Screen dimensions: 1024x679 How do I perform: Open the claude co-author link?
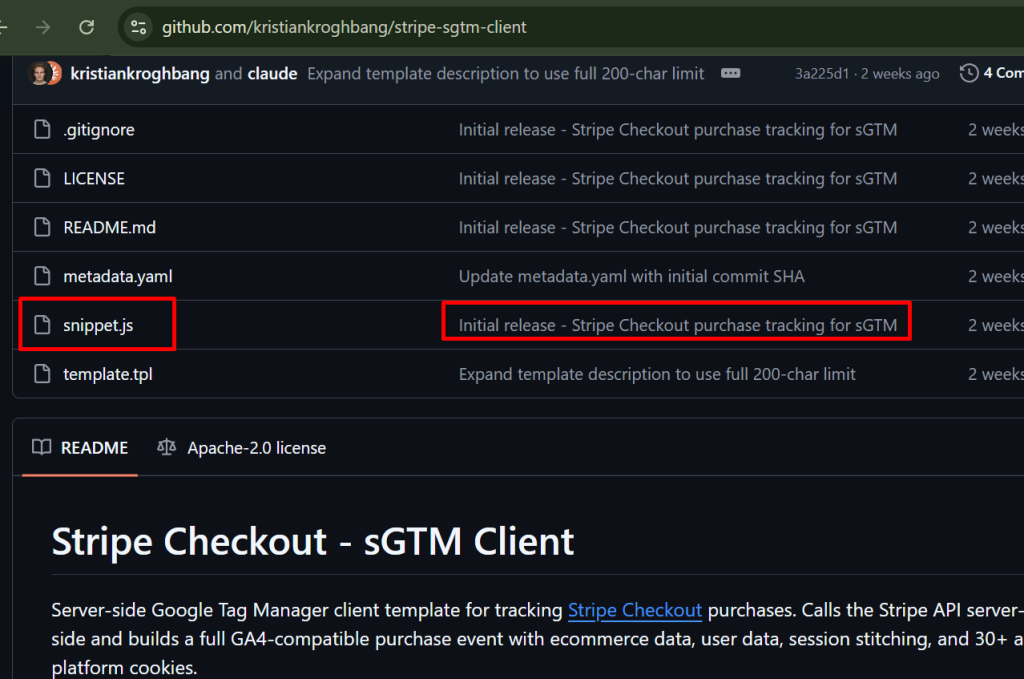(x=272, y=74)
